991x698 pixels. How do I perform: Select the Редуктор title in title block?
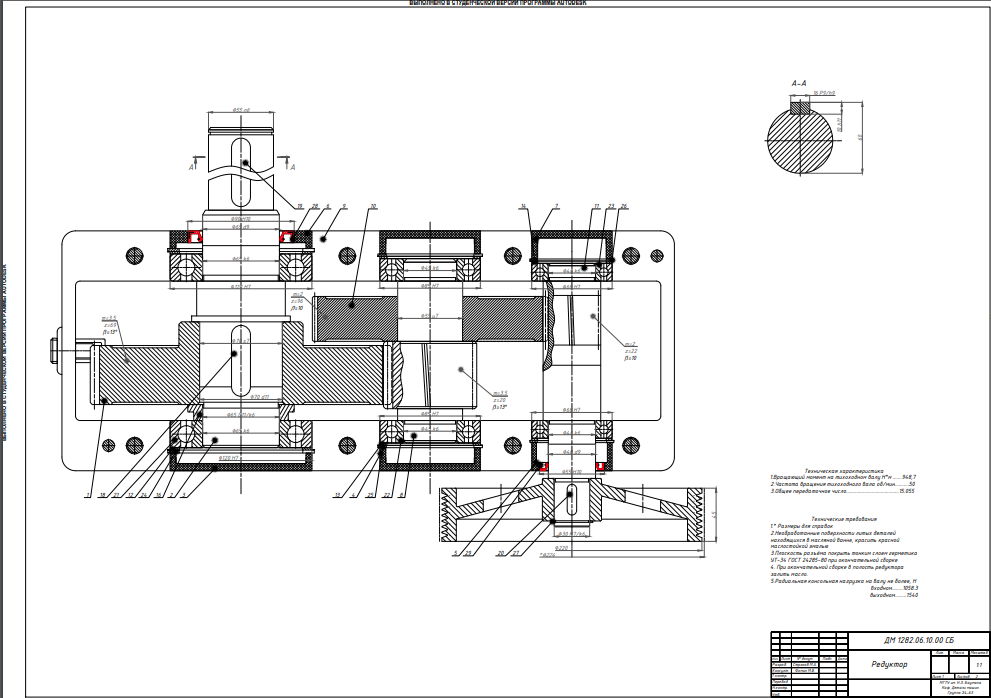tap(888, 664)
